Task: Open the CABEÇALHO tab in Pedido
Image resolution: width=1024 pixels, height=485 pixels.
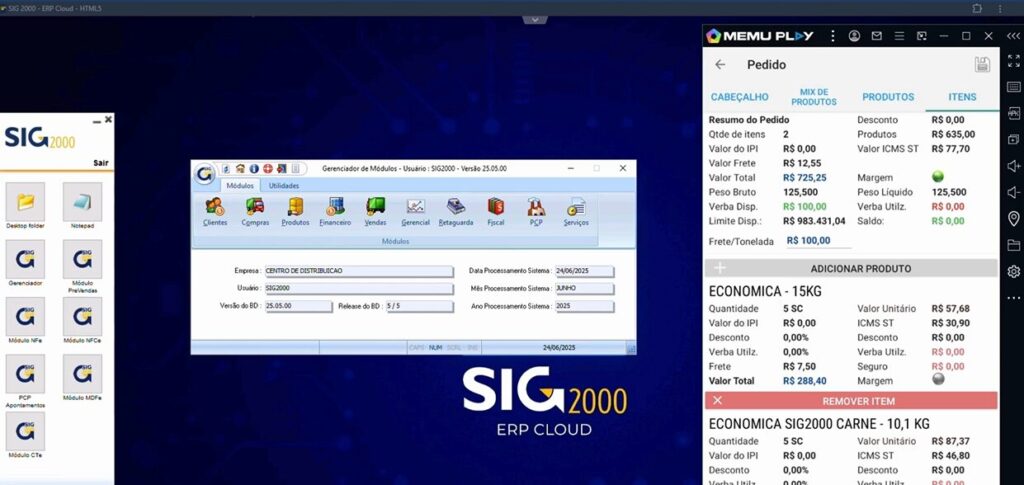Action: point(739,97)
